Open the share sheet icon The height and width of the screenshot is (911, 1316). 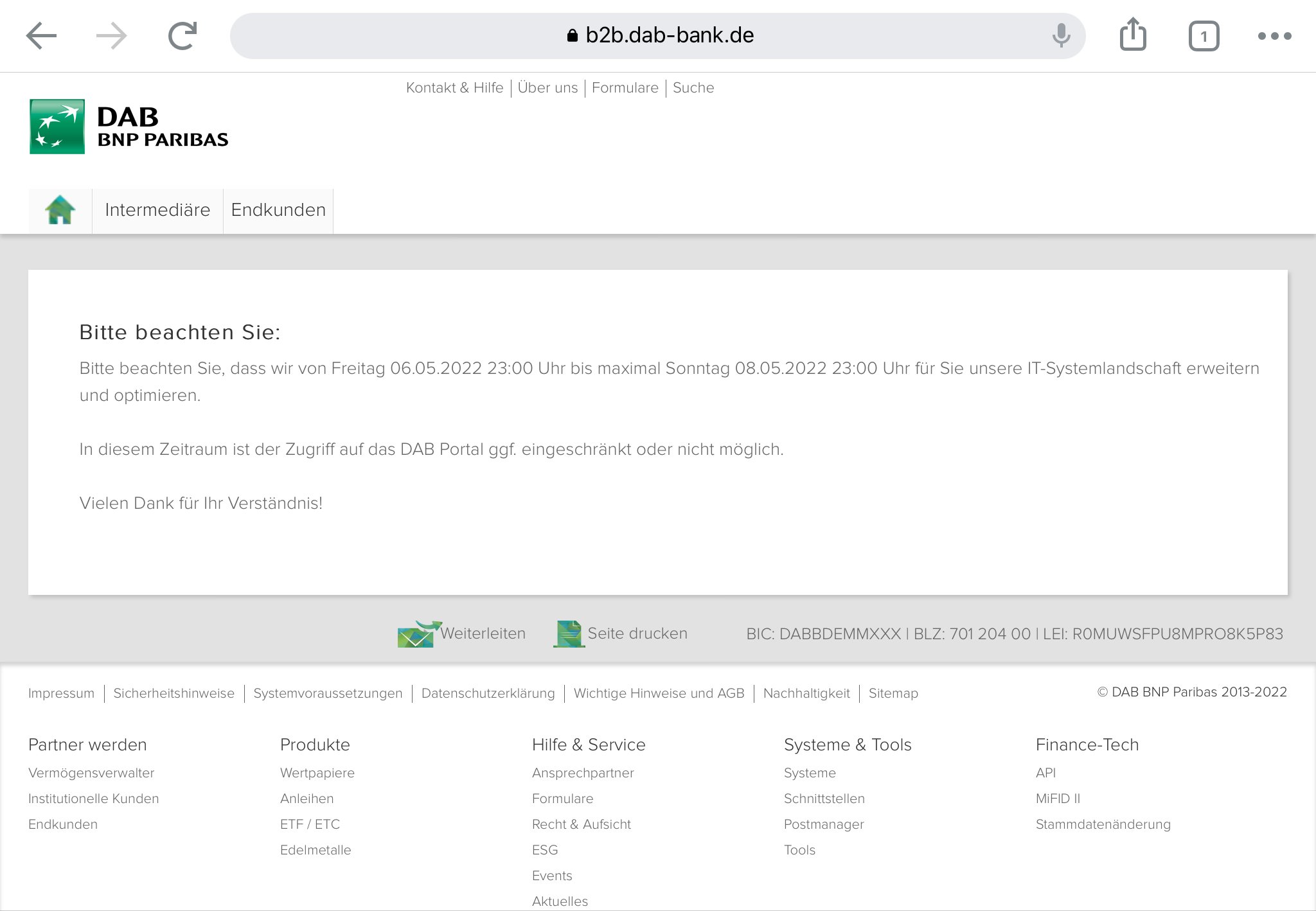click(1133, 35)
